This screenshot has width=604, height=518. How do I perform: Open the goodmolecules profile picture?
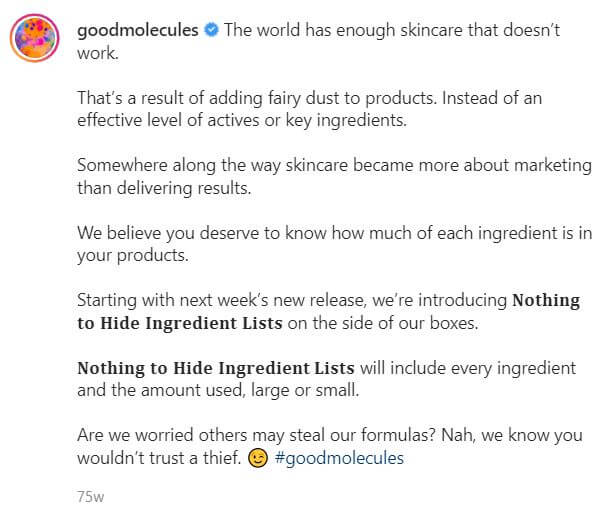(35, 38)
